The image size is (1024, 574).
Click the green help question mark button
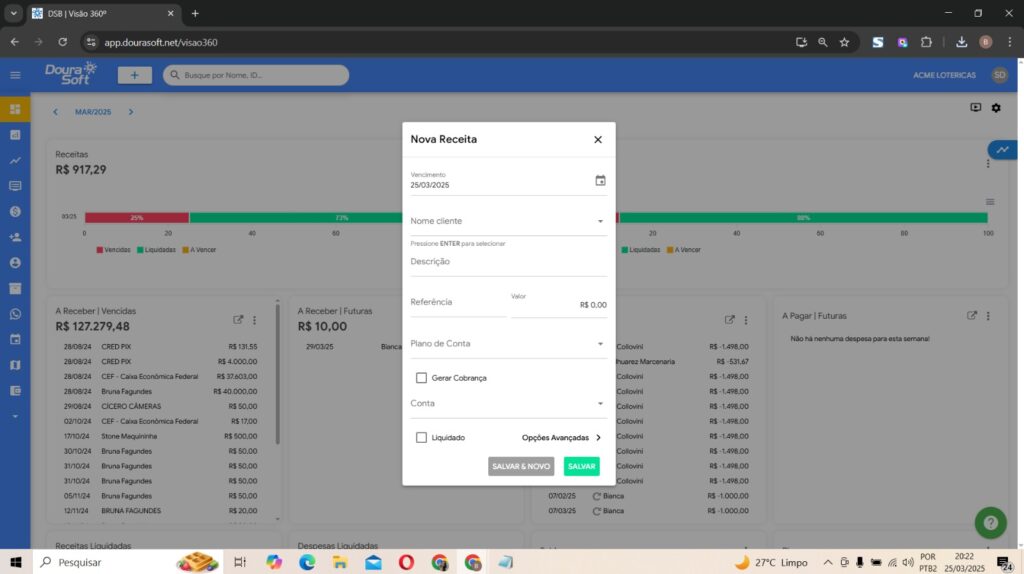tap(990, 523)
